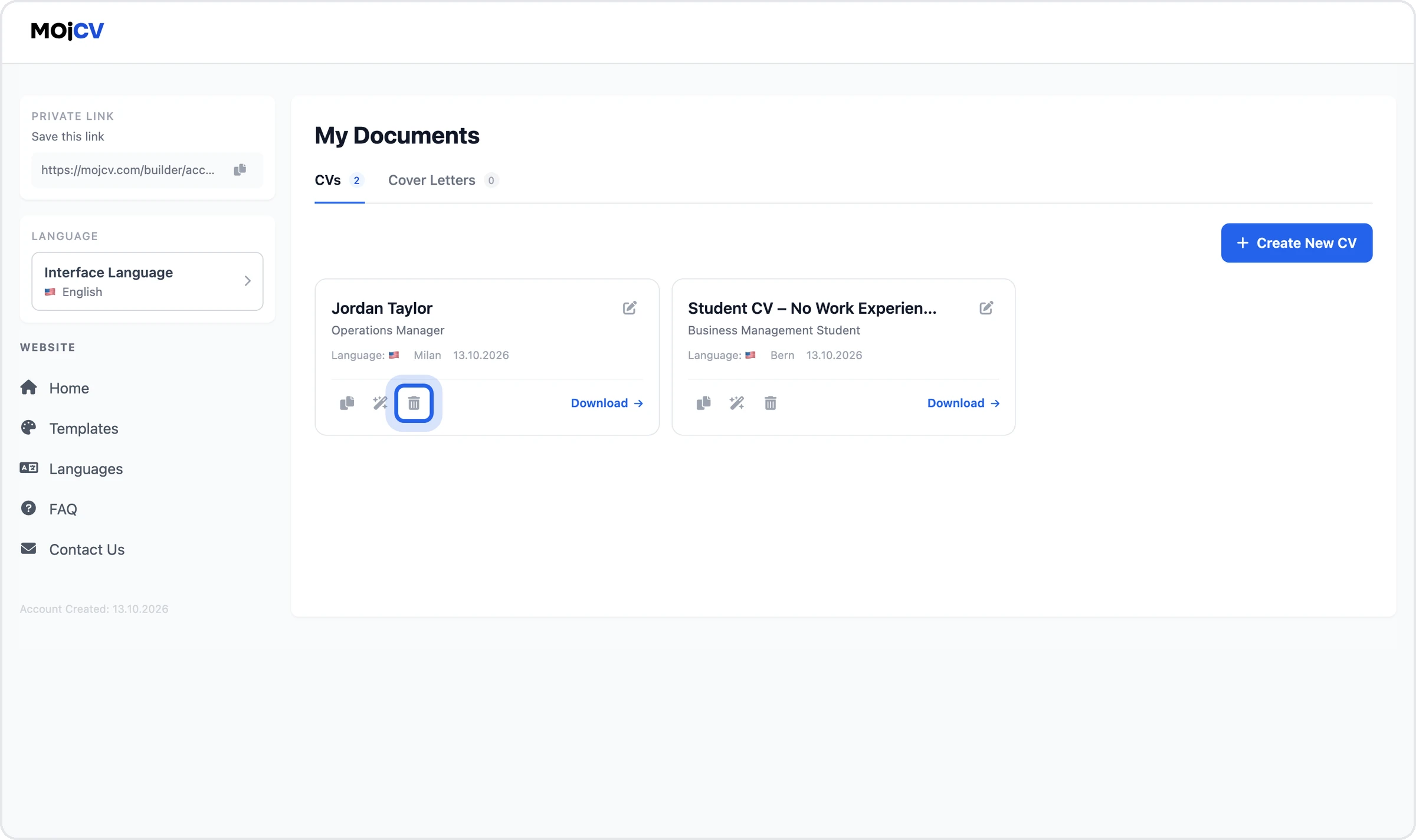Click the Student CV – No Work Experien... title

tap(812, 308)
